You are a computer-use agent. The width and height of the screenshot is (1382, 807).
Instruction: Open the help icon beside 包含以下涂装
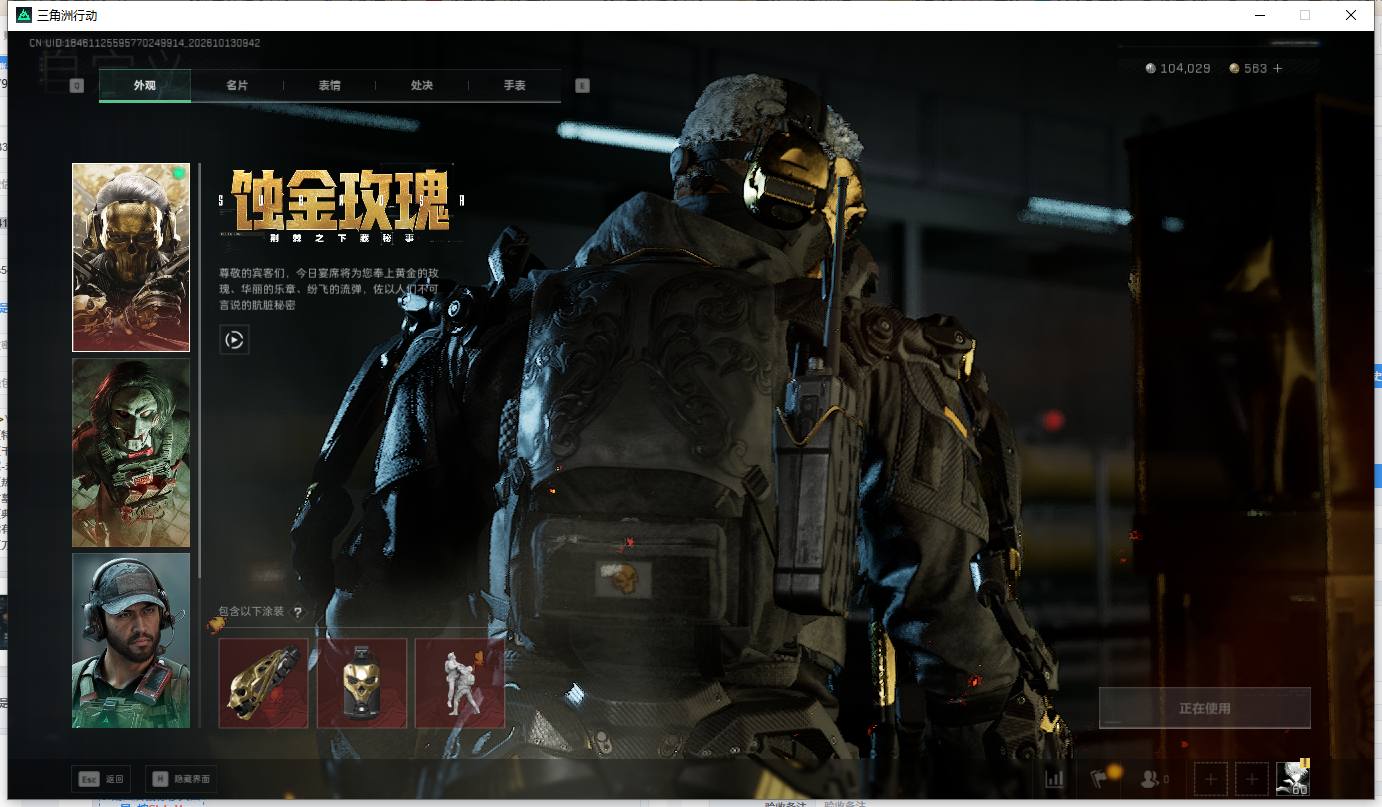tap(297, 612)
